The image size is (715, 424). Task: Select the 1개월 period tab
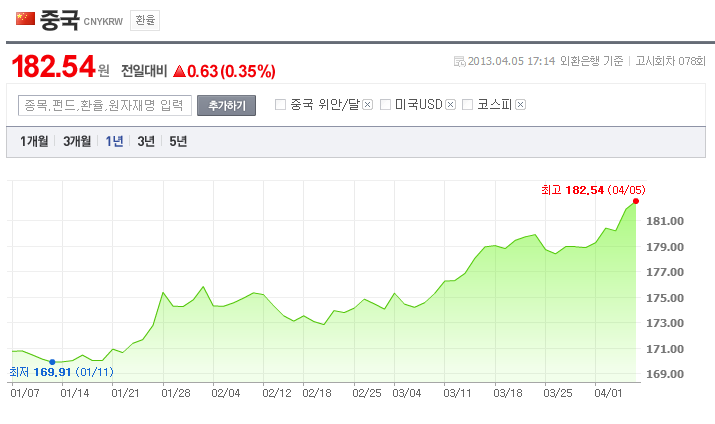click(34, 141)
